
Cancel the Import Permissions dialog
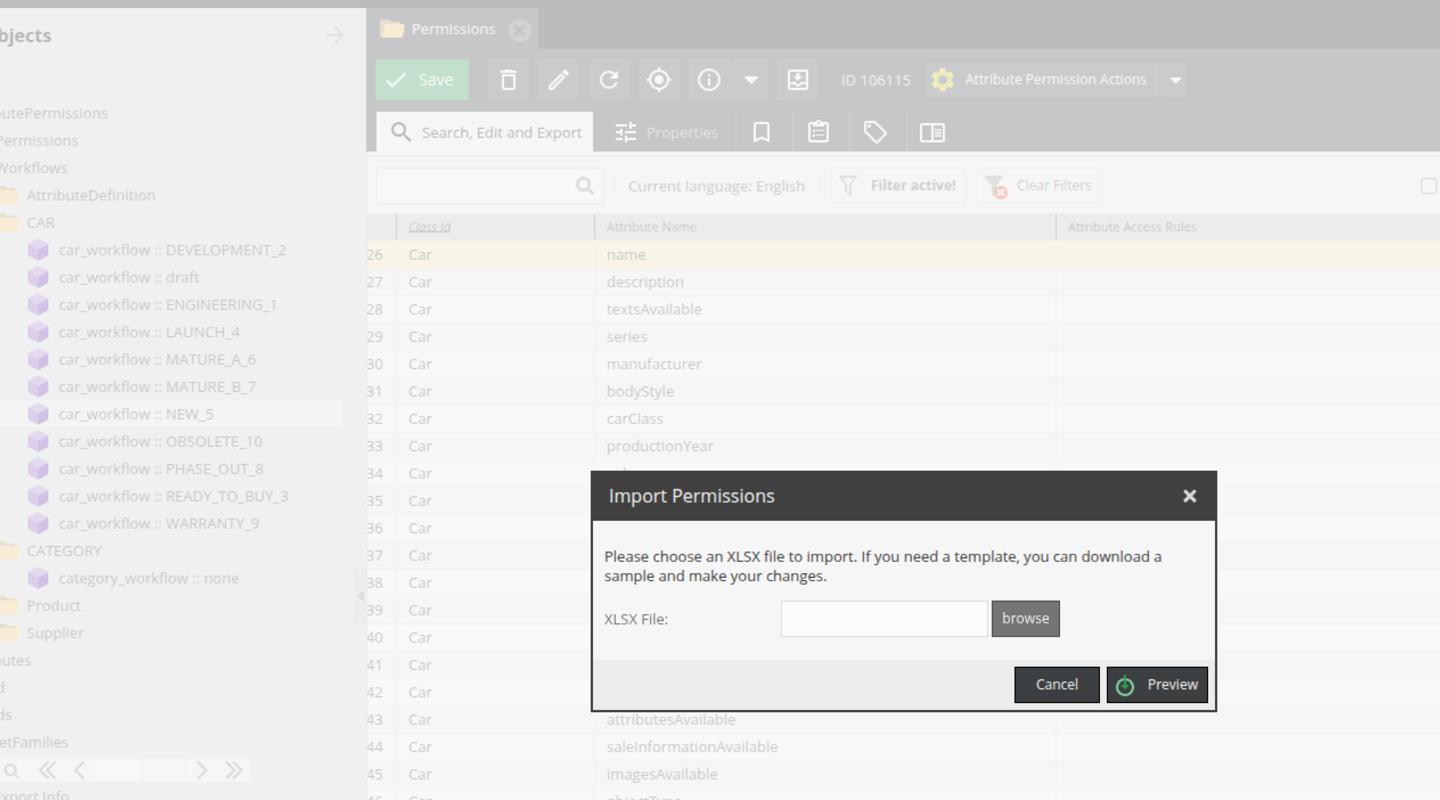click(x=1057, y=685)
